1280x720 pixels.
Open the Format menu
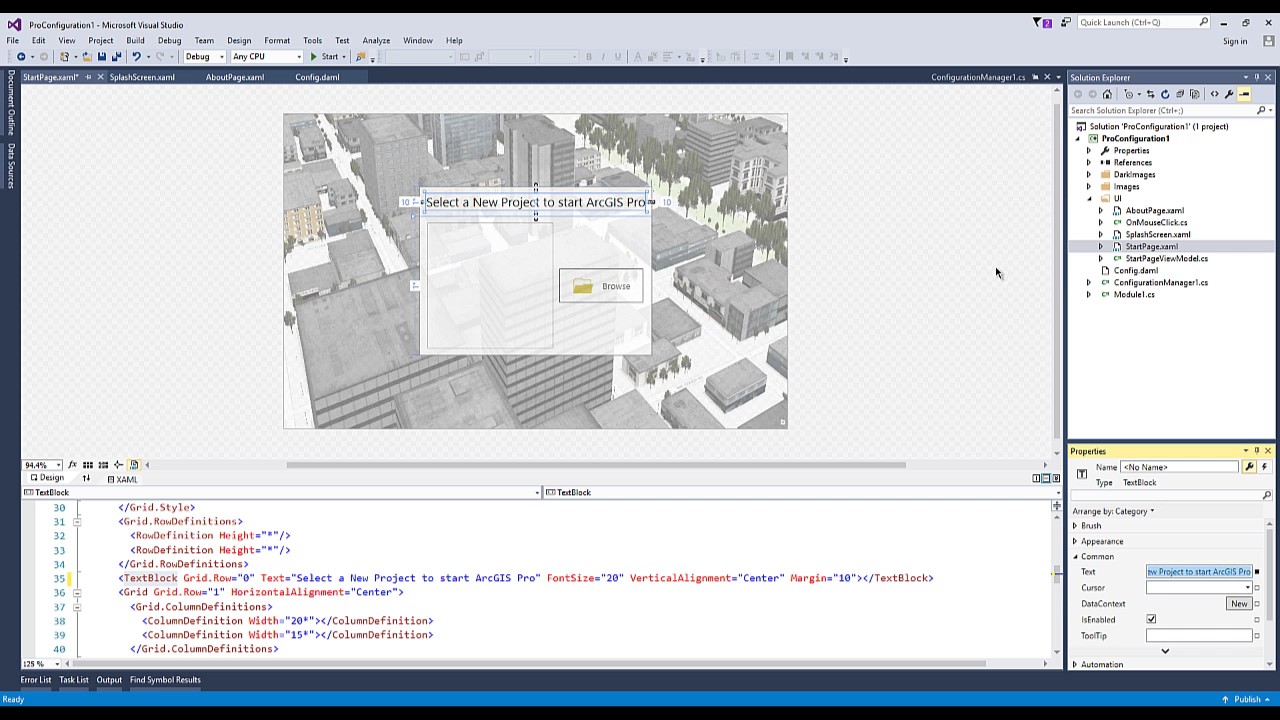(x=277, y=40)
